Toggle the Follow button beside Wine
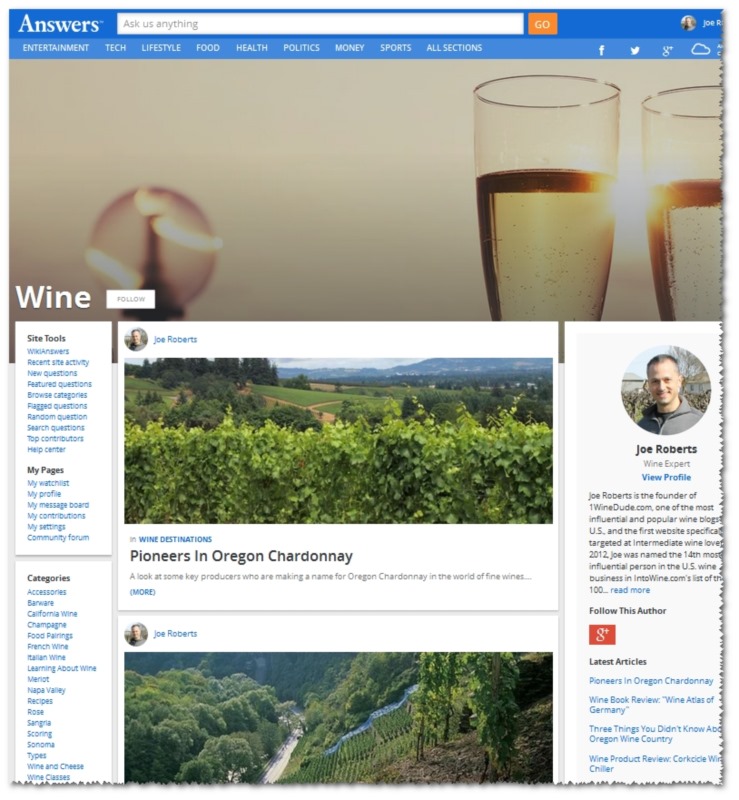 coord(131,299)
